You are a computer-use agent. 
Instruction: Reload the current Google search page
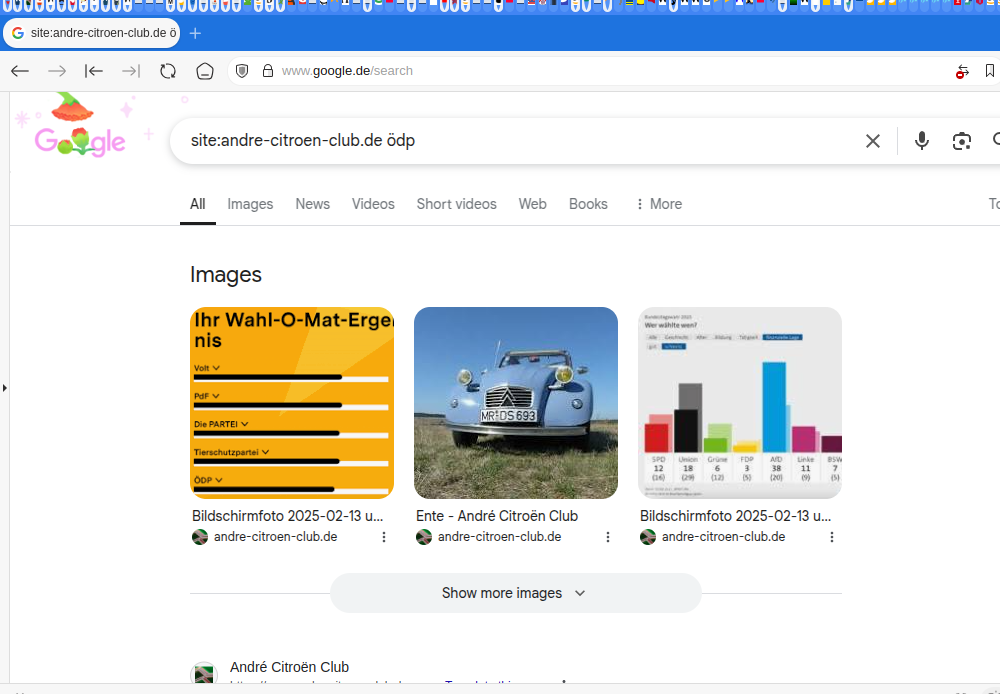click(168, 71)
